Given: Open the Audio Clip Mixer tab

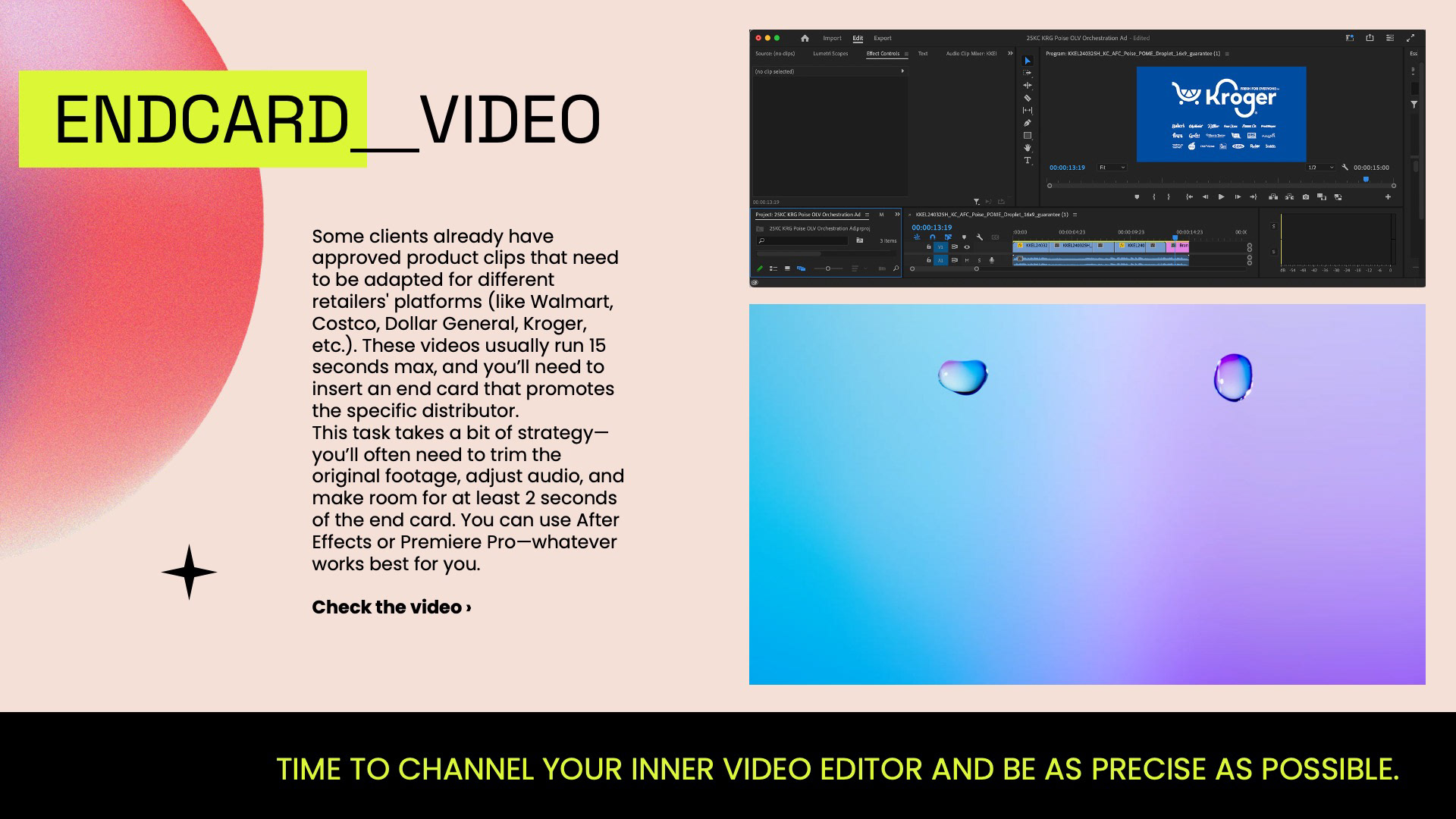Looking at the screenshot, I should tap(971, 54).
